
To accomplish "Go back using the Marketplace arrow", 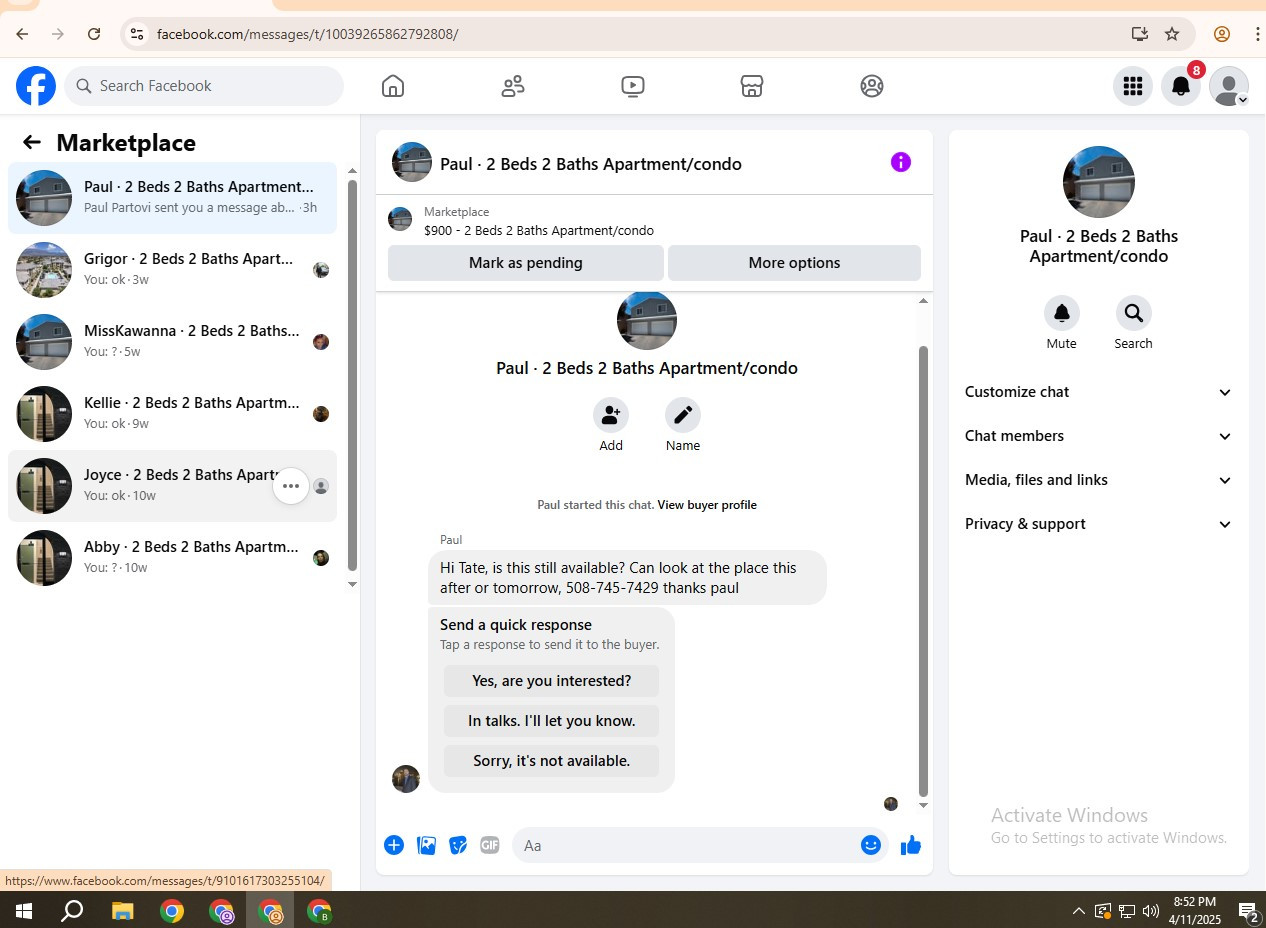I will [x=32, y=143].
